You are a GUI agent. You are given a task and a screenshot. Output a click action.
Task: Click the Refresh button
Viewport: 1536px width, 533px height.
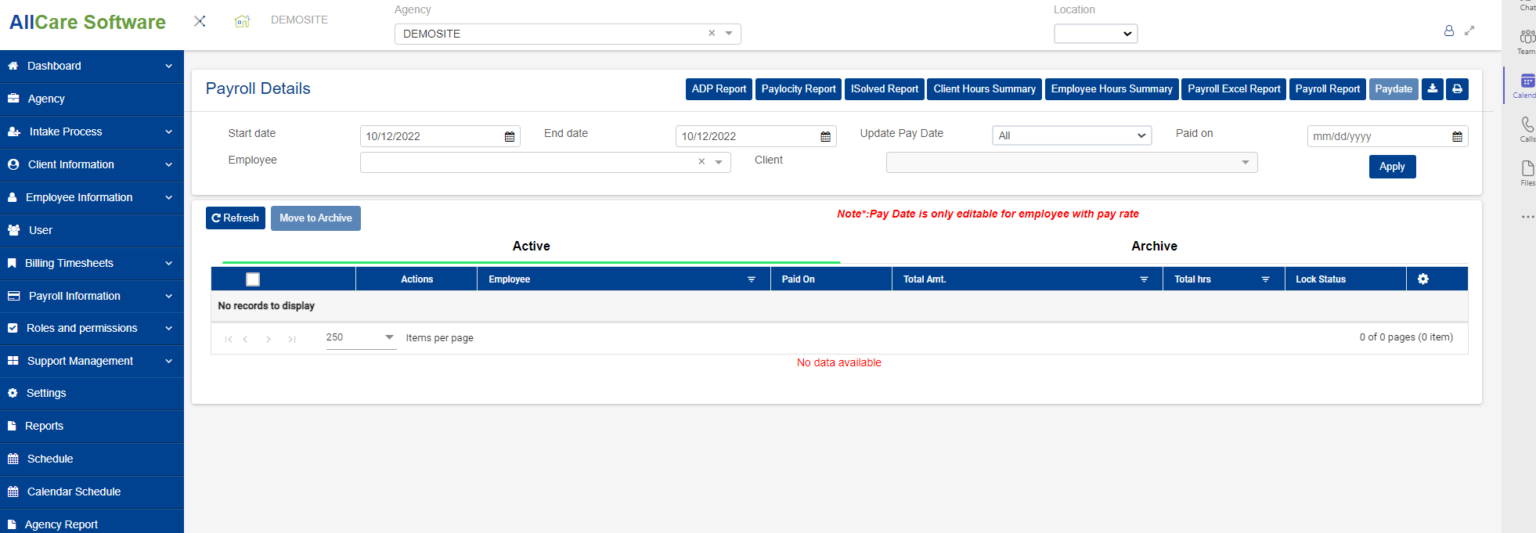tap(235, 218)
